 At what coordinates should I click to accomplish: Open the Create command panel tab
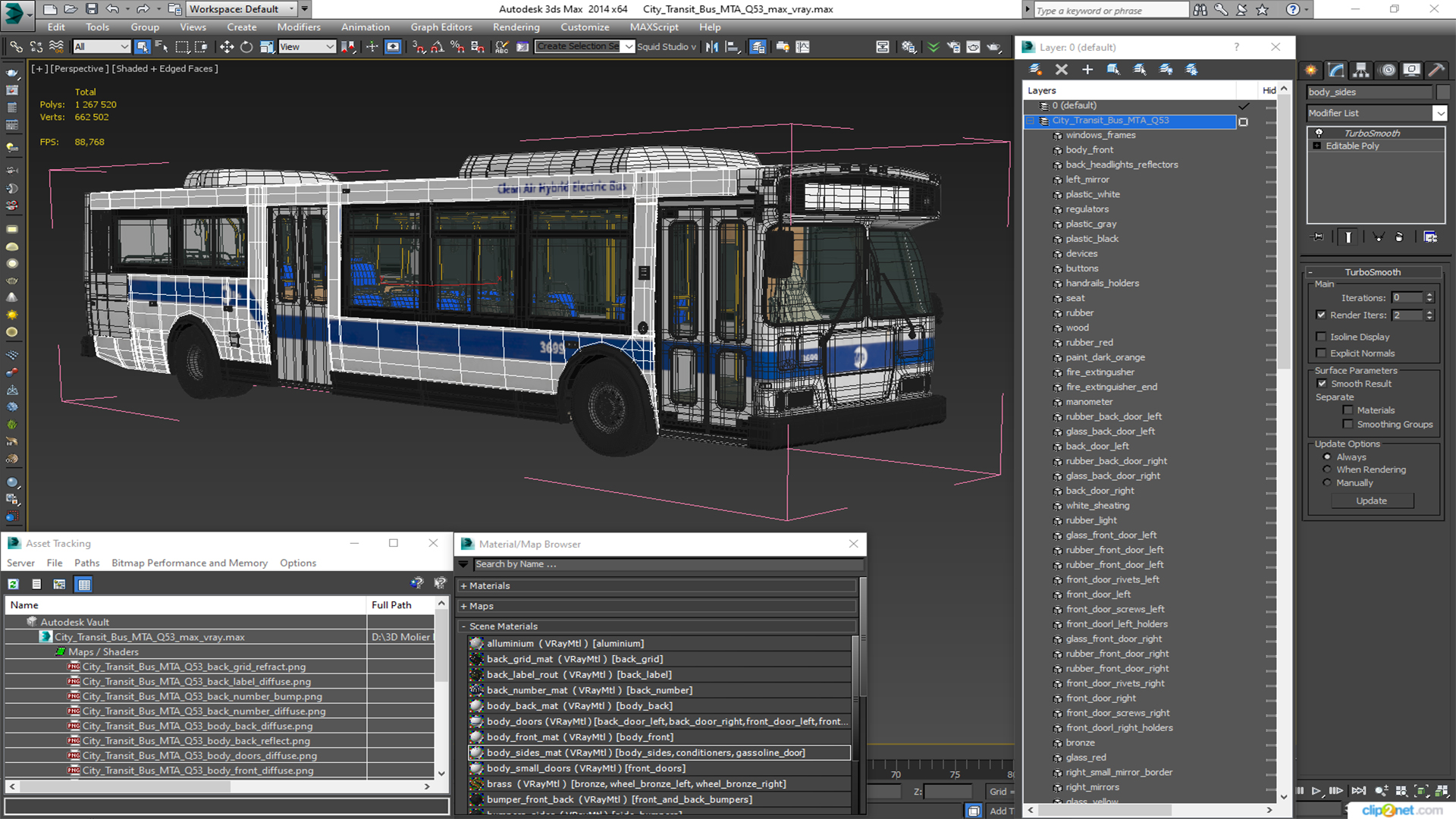point(1310,70)
